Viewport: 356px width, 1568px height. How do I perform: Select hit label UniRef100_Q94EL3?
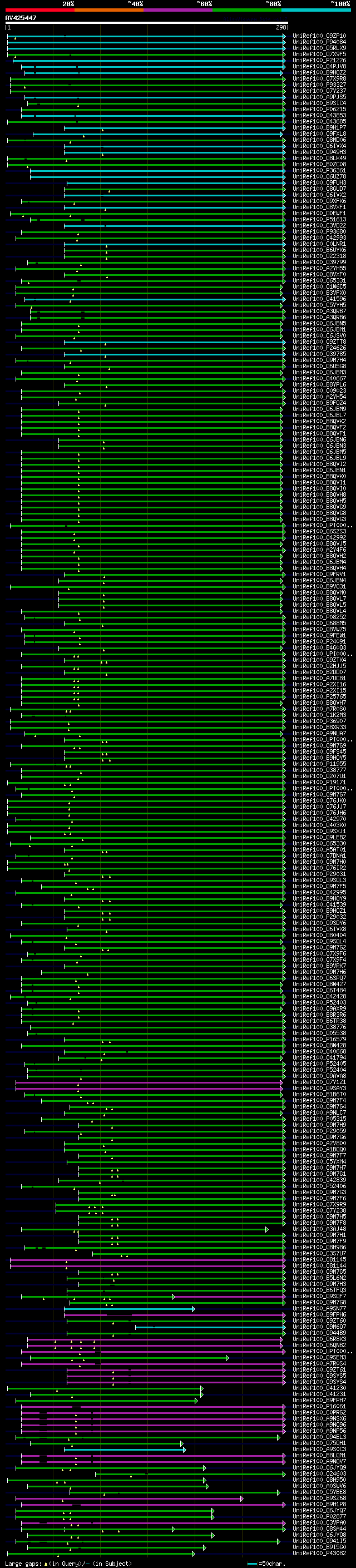click(x=319, y=1437)
